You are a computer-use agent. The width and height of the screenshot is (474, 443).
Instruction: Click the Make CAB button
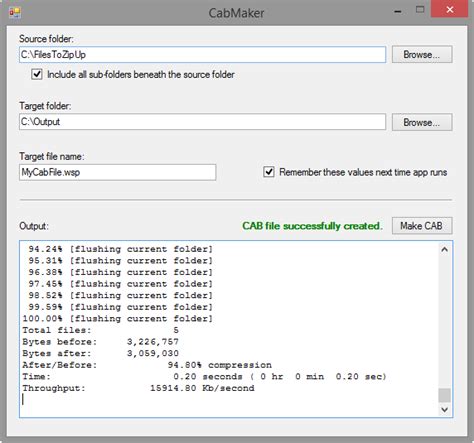click(x=422, y=226)
